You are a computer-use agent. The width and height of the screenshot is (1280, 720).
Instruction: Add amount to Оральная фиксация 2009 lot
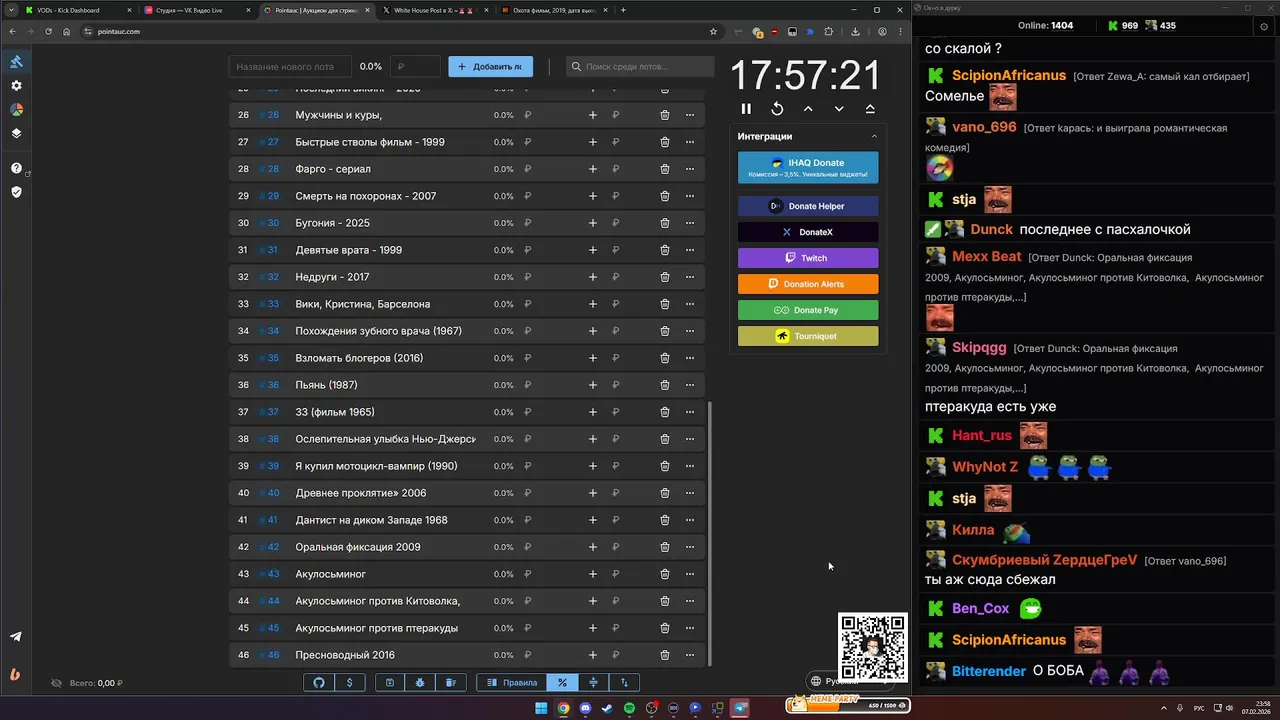coord(593,547)
